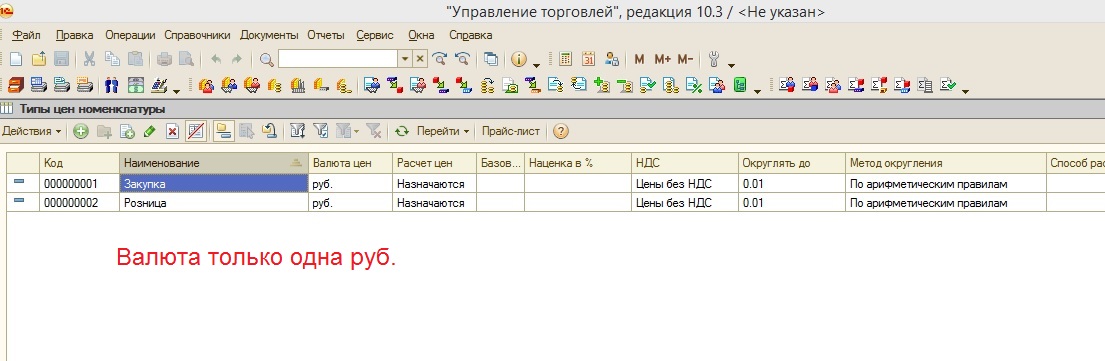1105x361 pixels.
Task: Open the Отчеты menu
Action: (326, 35)
